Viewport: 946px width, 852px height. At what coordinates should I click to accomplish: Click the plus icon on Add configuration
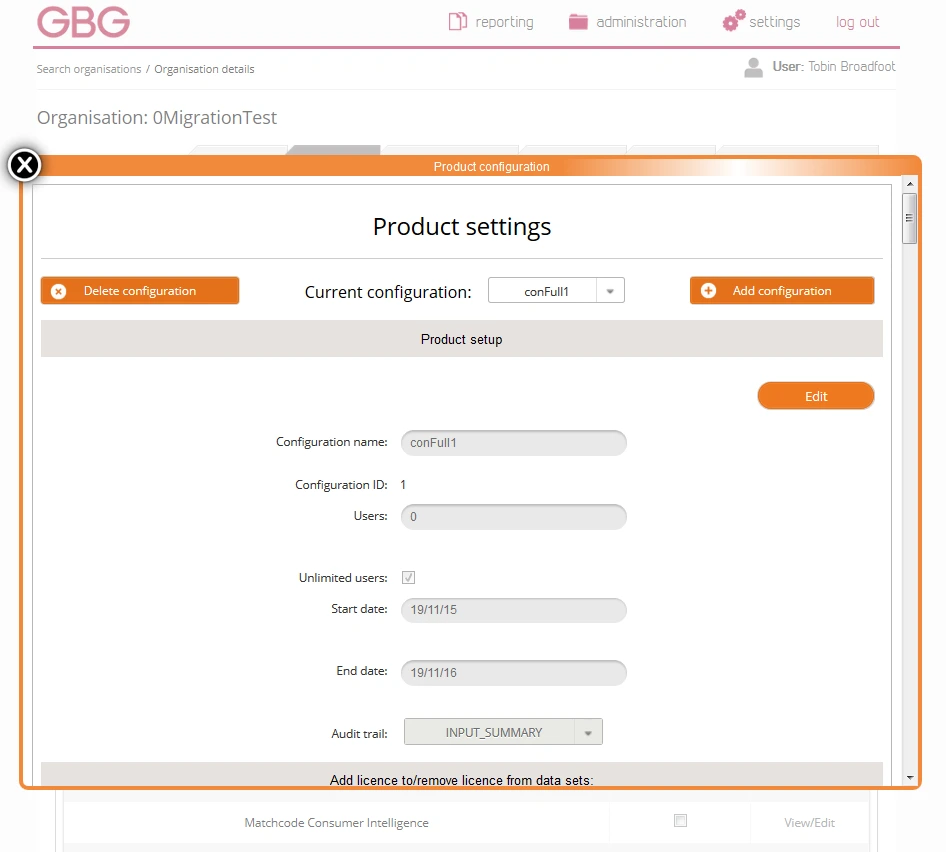(709, 290)
